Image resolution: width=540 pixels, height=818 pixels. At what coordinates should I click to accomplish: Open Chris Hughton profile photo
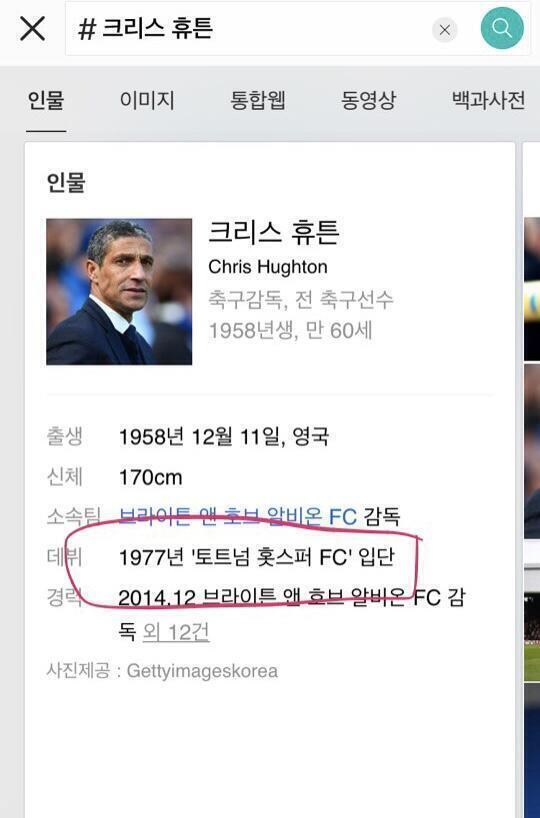point(119,292)
